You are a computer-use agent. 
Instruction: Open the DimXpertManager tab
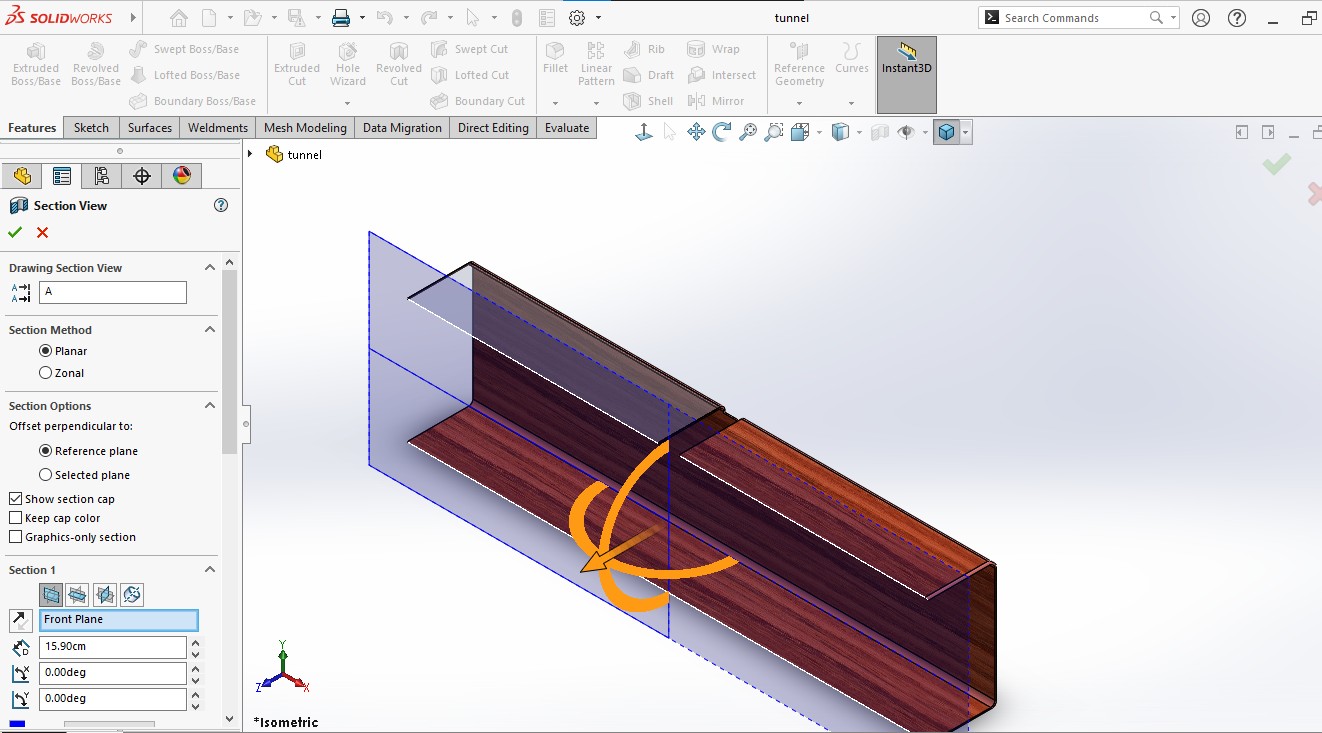142,176
